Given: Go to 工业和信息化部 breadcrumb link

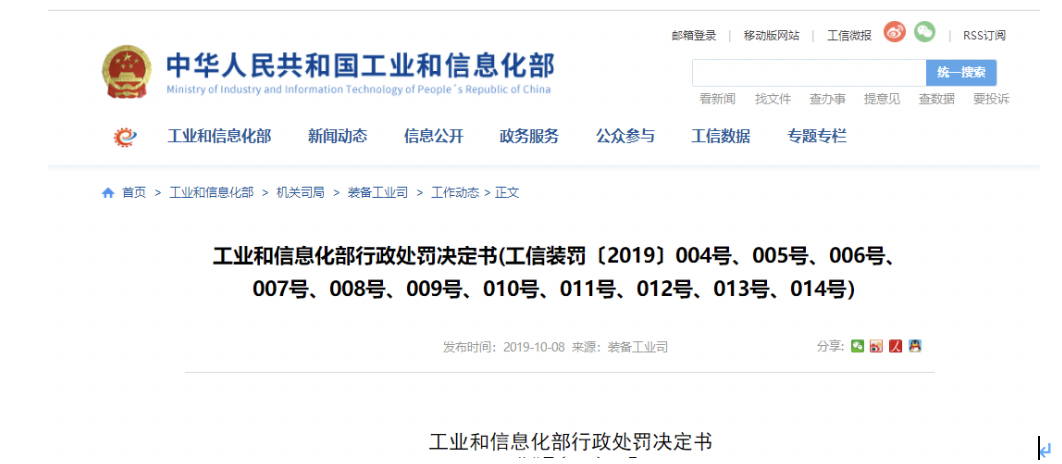Looking at the screenshot, I should 211,193.
